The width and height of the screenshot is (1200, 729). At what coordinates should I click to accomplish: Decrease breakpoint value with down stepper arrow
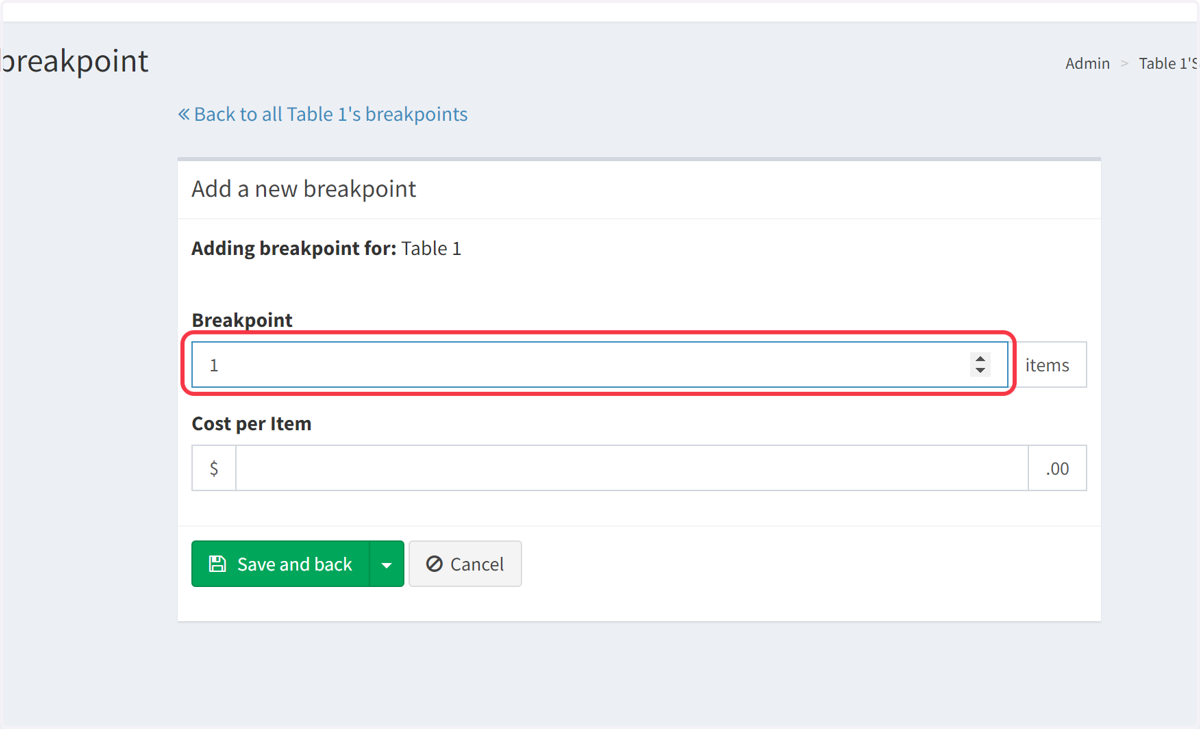[x=980, y=371]
